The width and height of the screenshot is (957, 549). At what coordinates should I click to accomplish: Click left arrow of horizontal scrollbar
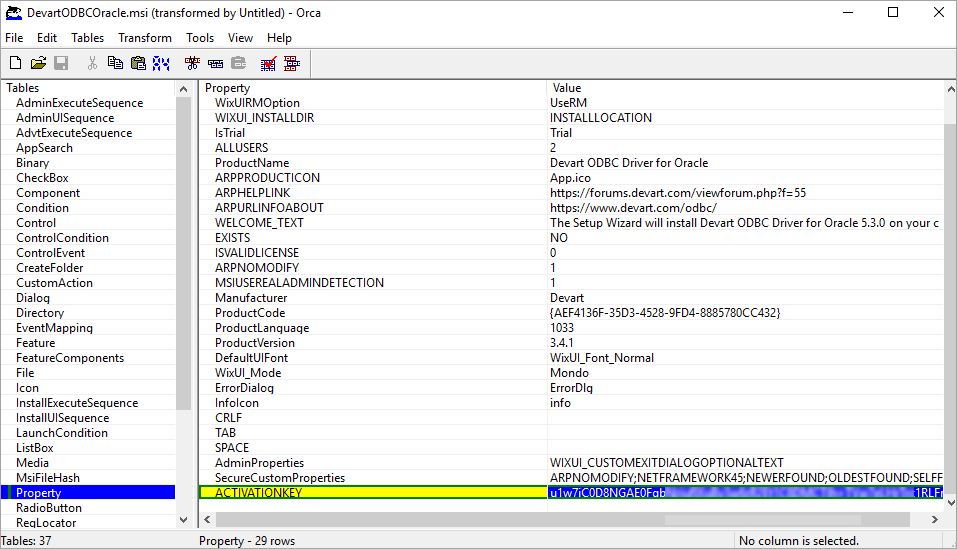click(208, 520)
